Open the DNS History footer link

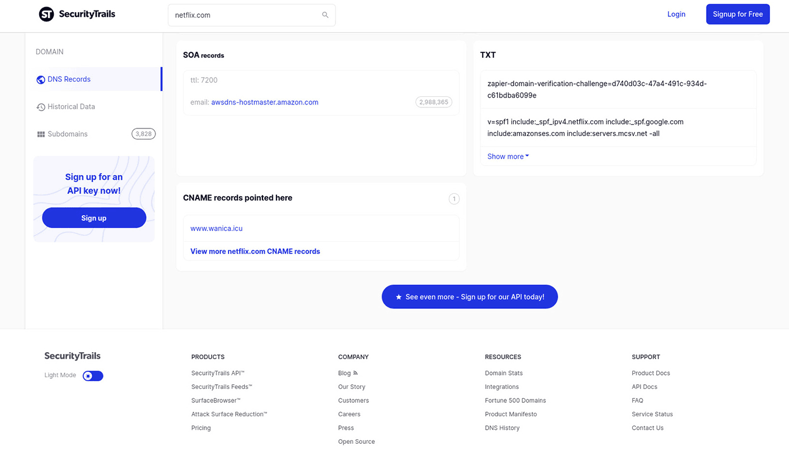click(502, 428)
